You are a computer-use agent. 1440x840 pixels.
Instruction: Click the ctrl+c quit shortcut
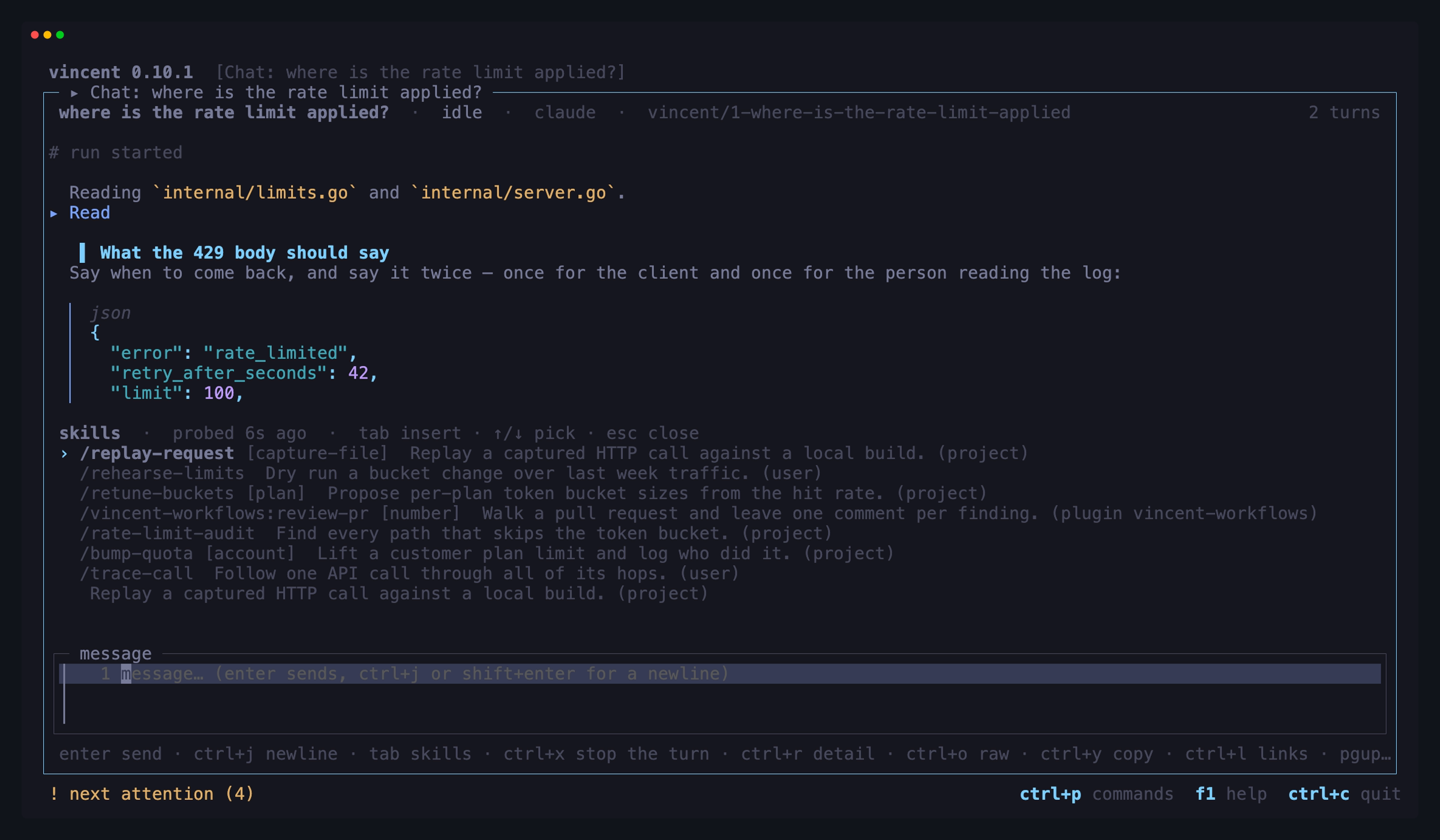1344,794
